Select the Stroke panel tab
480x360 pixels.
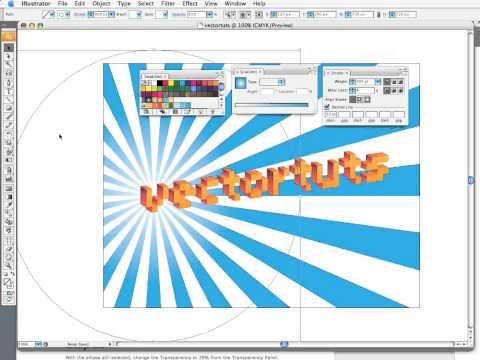(337, 72)
